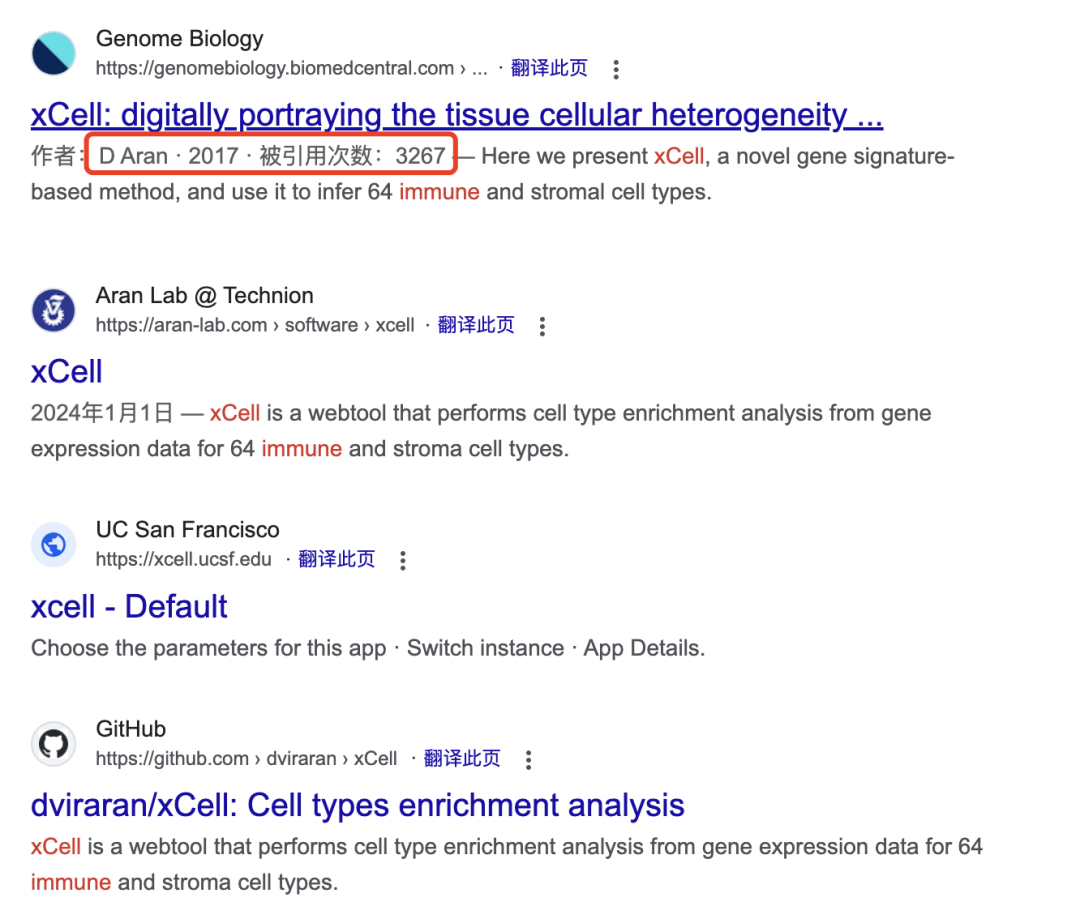Viewport: 1080px width, 919px height.
Task: Click the Aran Lab Technion favicon
Action: 54,310
